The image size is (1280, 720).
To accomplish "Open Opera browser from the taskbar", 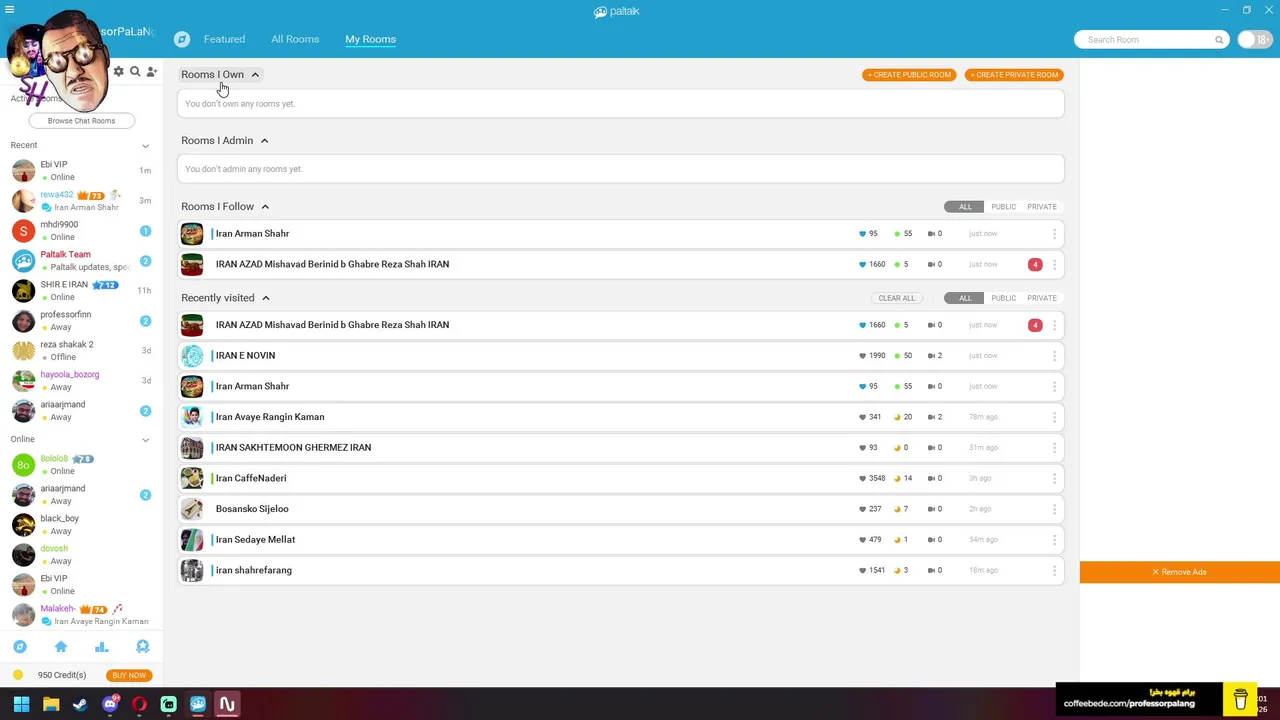I will click(139, 705).
